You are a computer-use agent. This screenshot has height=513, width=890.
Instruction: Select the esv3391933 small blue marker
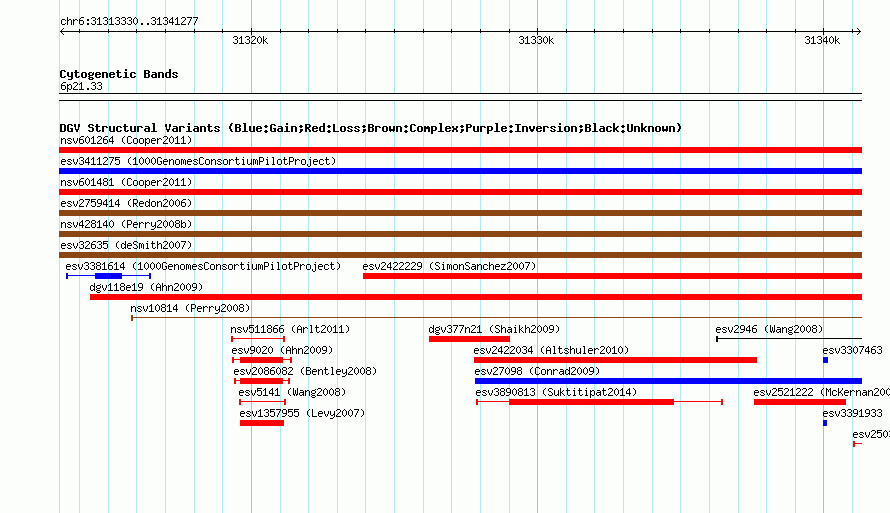point(825,423)
